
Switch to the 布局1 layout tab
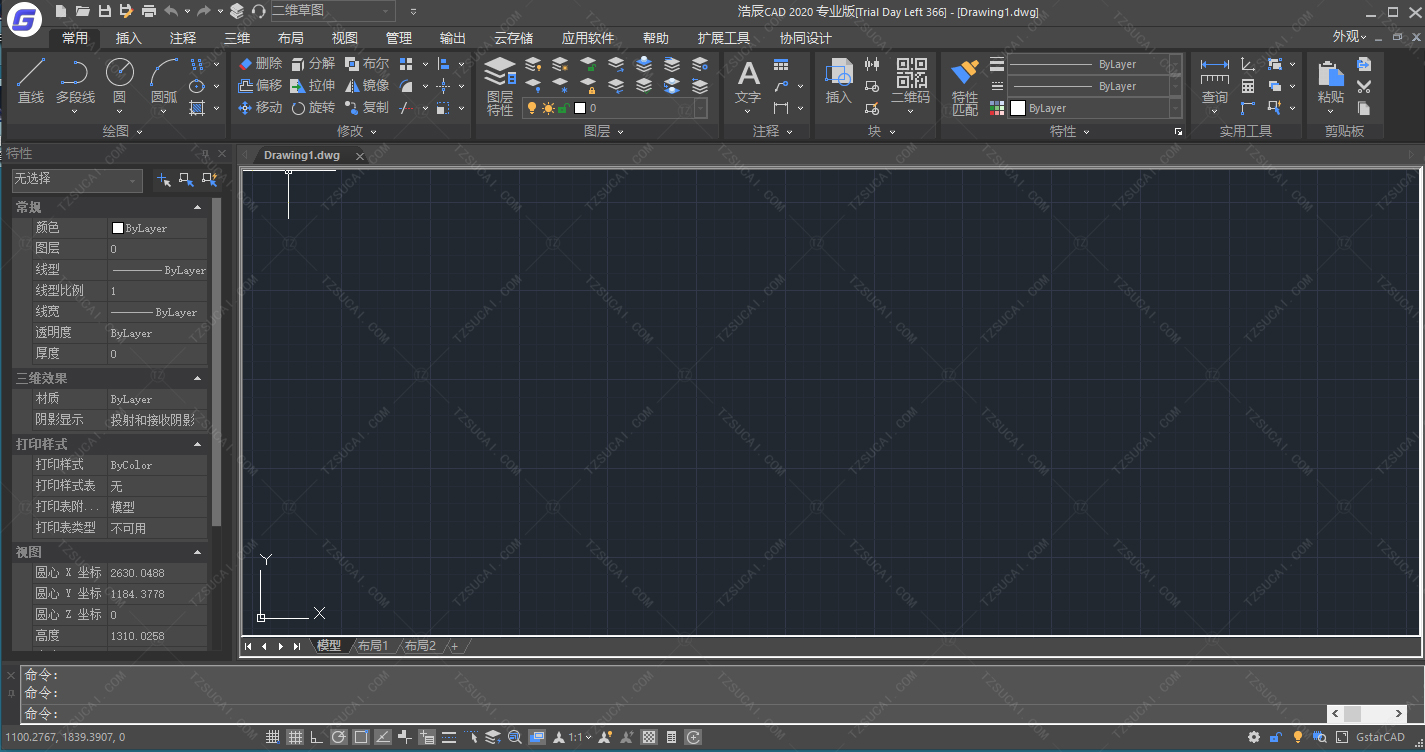[x=372, y=646]
